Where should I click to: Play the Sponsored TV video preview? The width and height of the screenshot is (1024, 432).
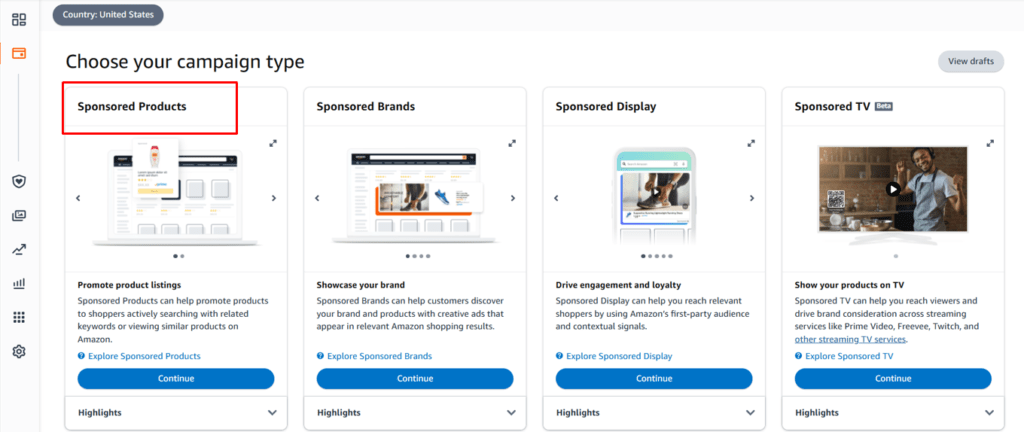point(893,188)
